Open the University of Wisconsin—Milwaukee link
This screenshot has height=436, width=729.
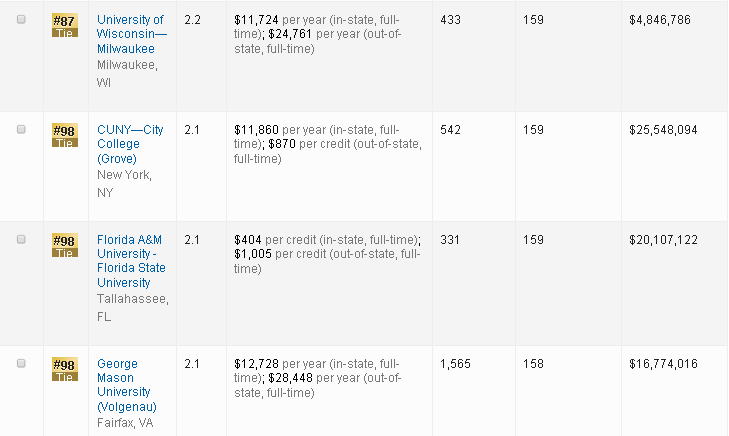(x=130, y=34)
